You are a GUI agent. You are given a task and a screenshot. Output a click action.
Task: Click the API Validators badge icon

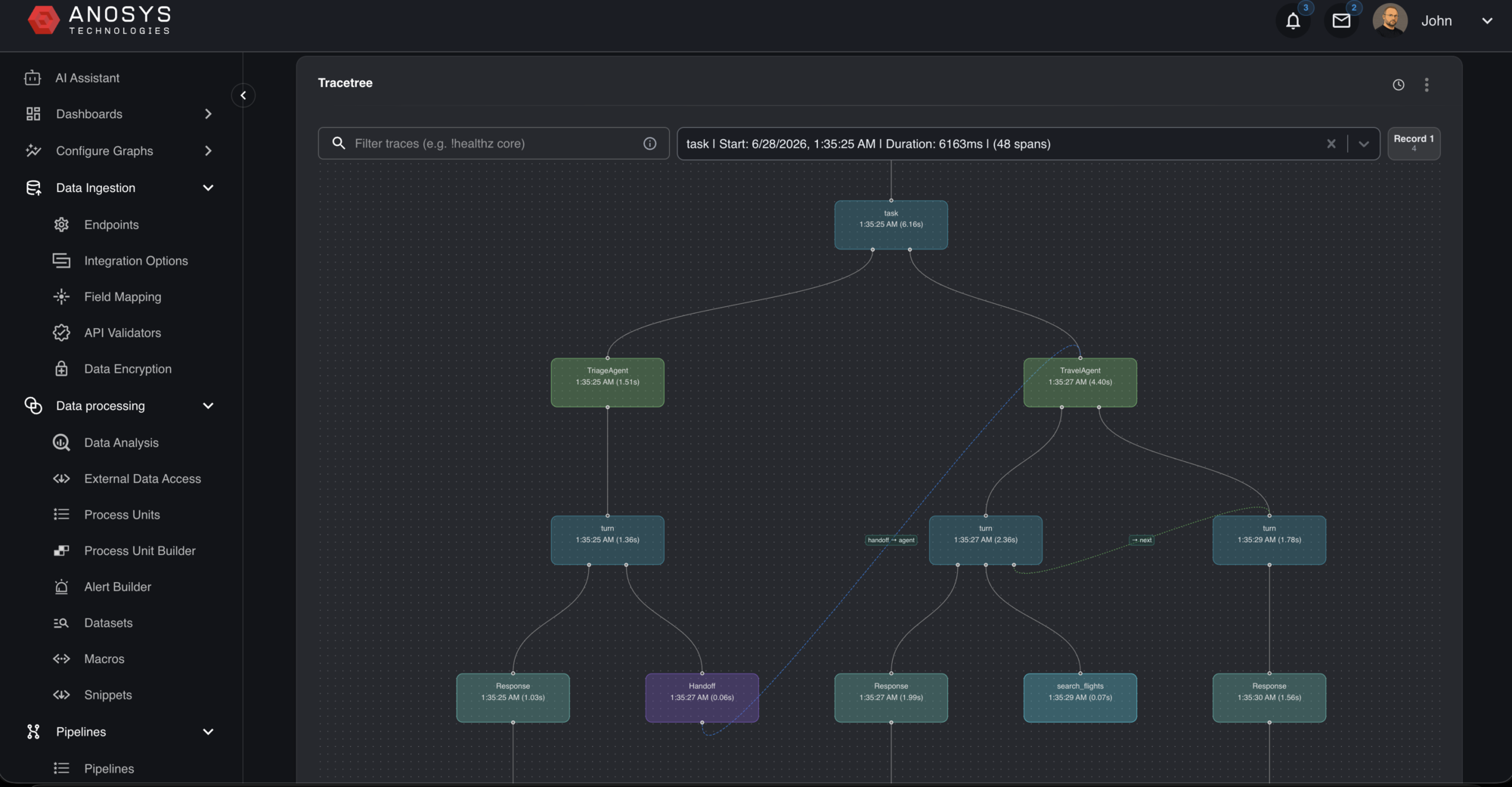tap(62, 333)
